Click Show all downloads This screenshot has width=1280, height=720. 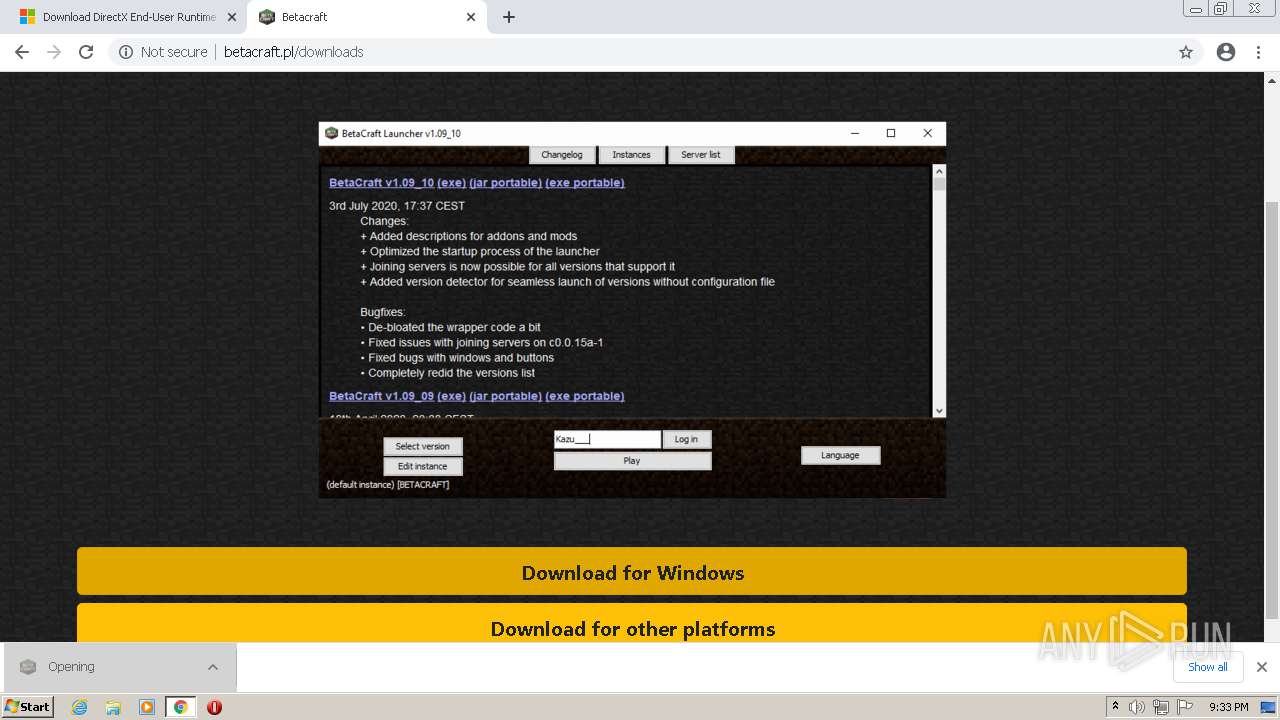tap(1207, 667)
